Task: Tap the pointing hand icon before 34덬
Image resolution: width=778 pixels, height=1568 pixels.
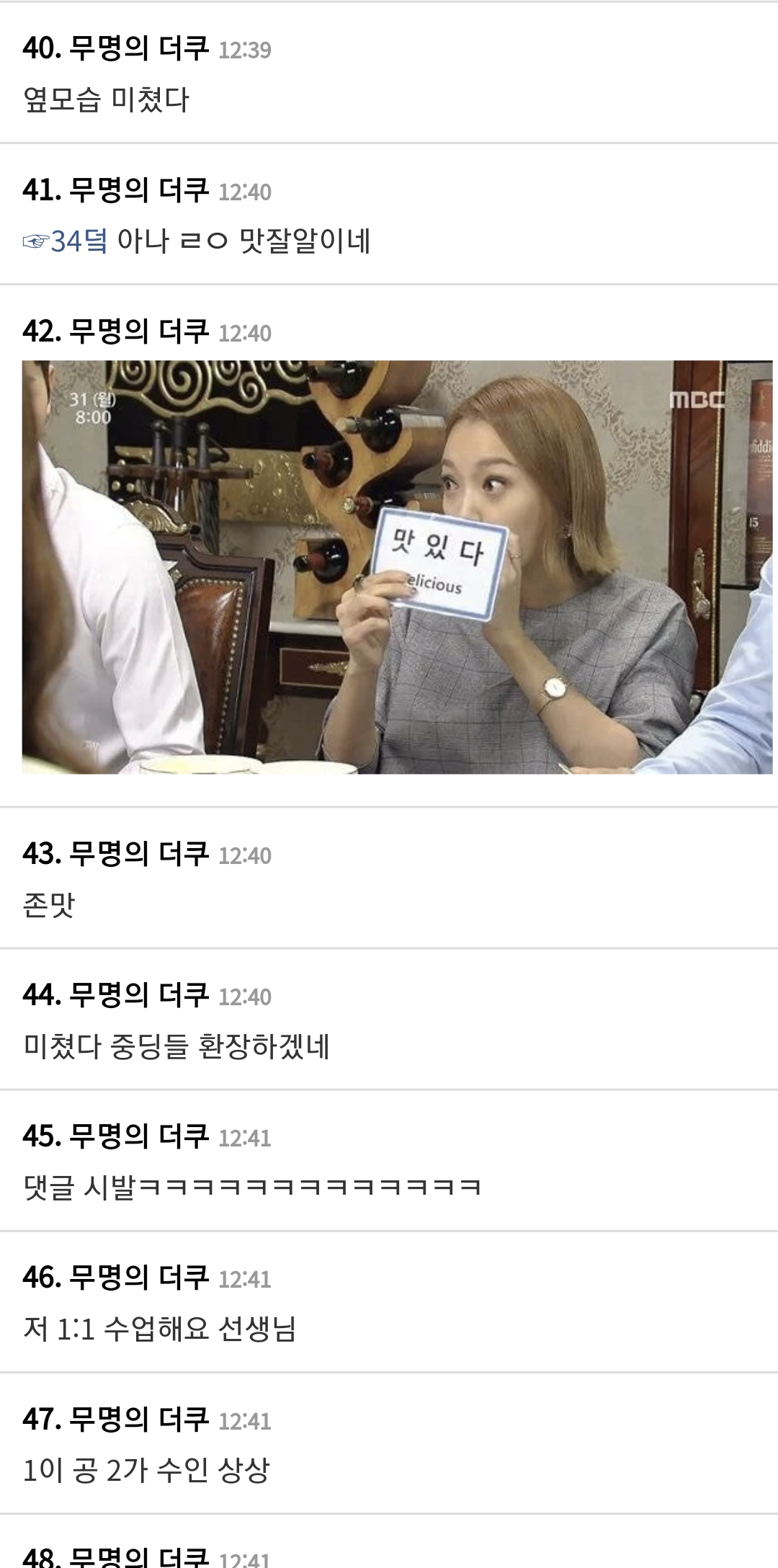Action: coord(36,241)
